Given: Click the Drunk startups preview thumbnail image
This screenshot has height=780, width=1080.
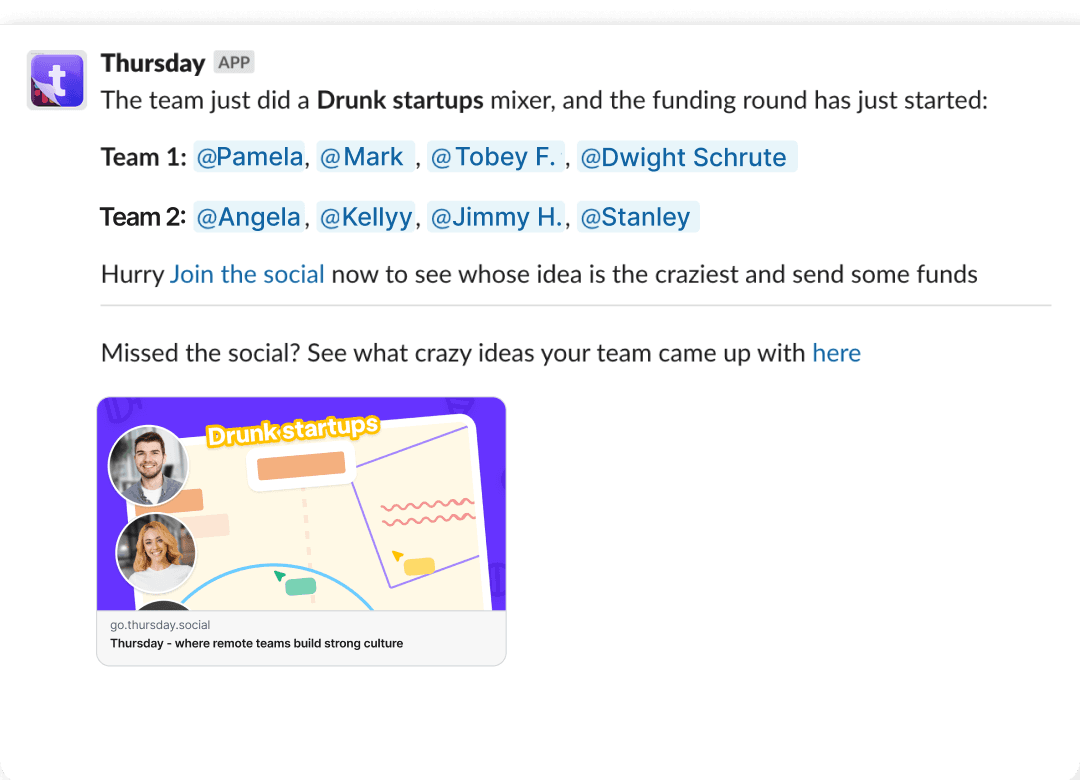Looking at the screenshot, I should [300, 505].
